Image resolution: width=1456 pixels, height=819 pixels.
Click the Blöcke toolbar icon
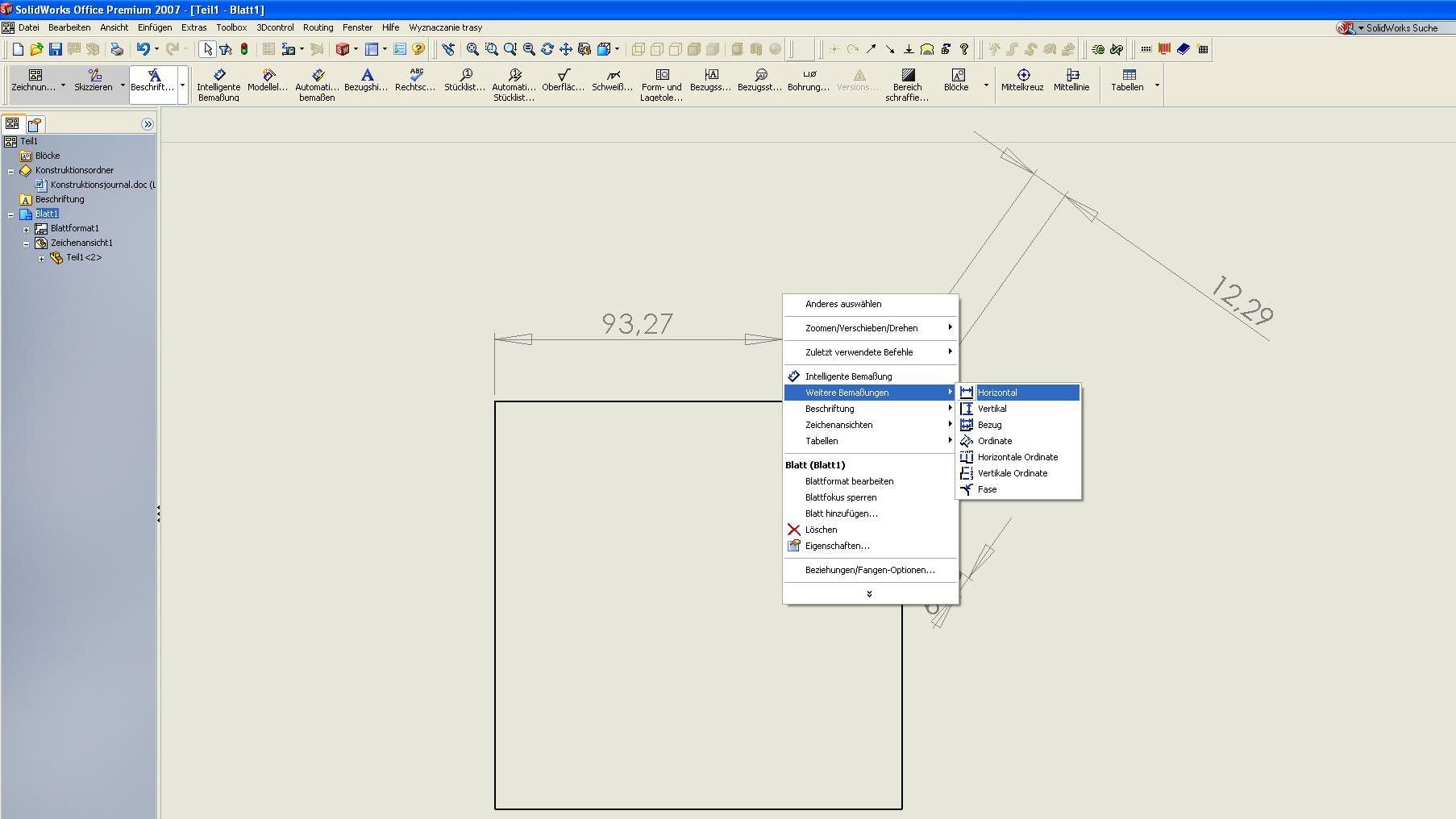pyautogui.click(x=956, y=81)
